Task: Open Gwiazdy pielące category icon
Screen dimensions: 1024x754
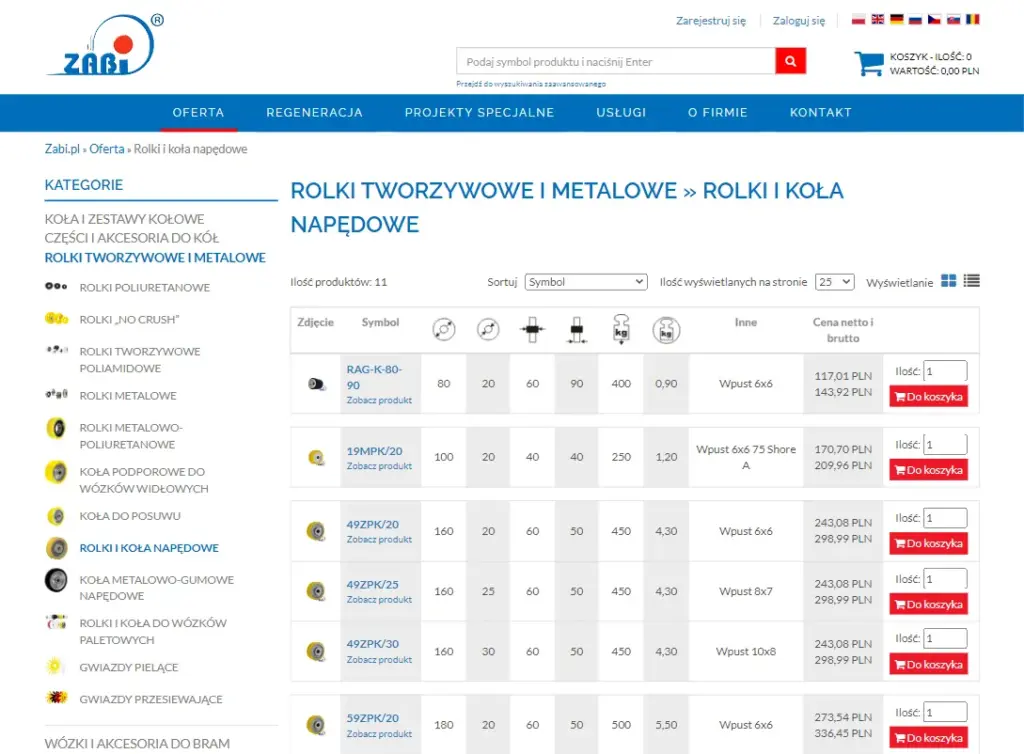Action: [x=55, y=667]
